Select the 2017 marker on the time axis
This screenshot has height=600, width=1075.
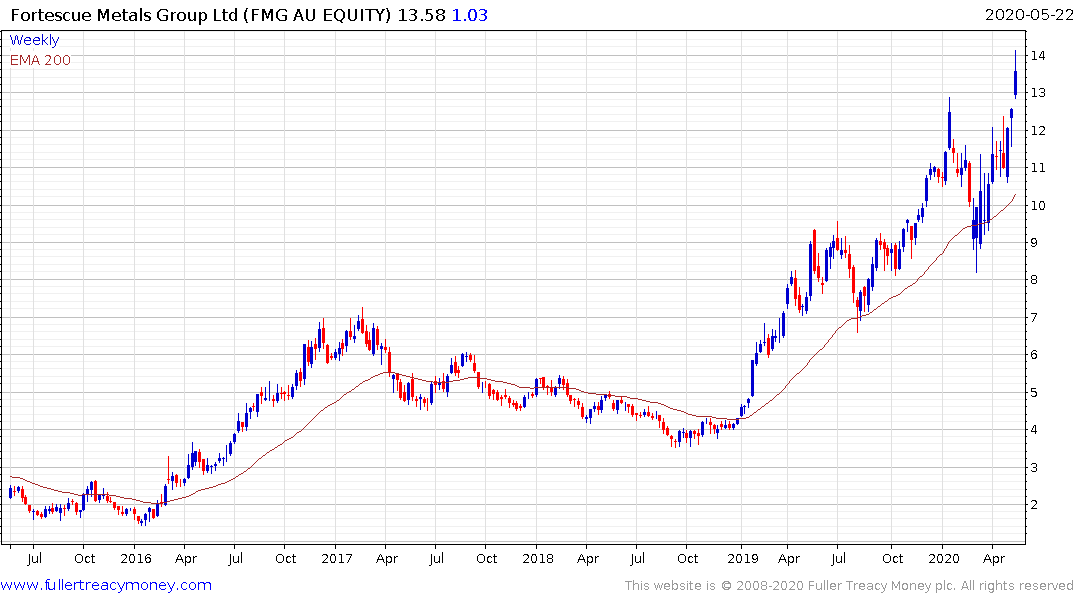pyautogui.click(x=338, y=558)
